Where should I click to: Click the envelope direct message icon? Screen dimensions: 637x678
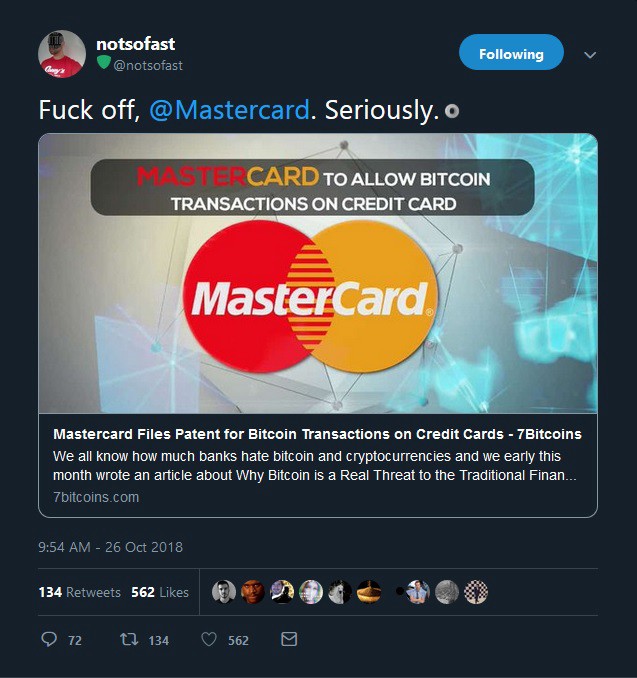coord(289,639)
